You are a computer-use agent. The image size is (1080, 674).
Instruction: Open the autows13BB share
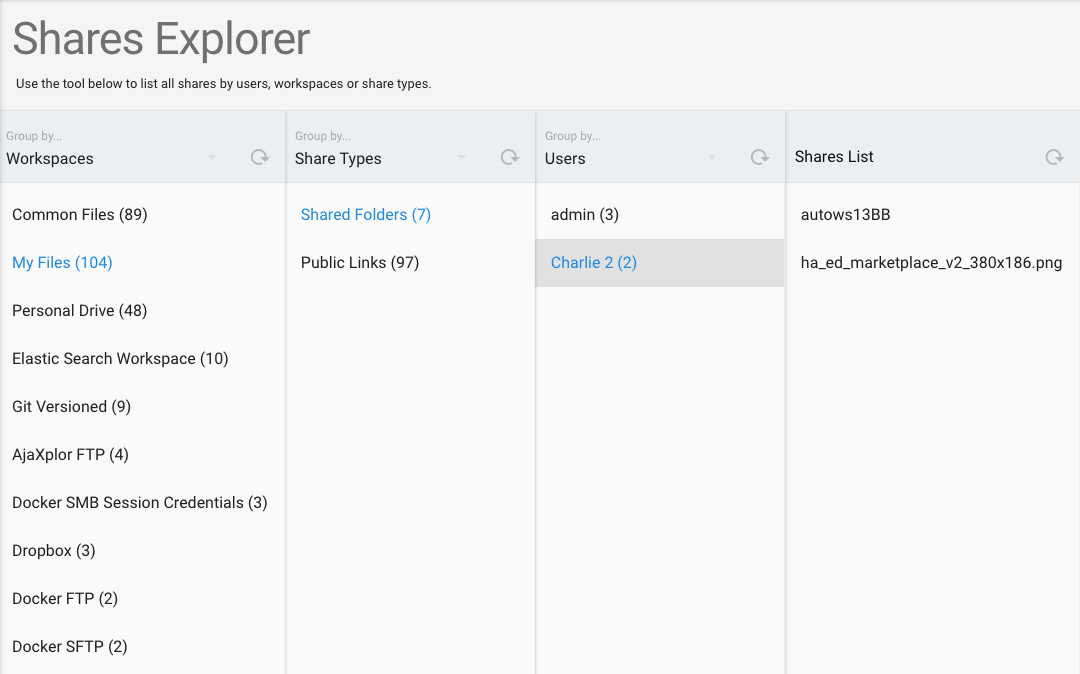[x=933, y=215]
